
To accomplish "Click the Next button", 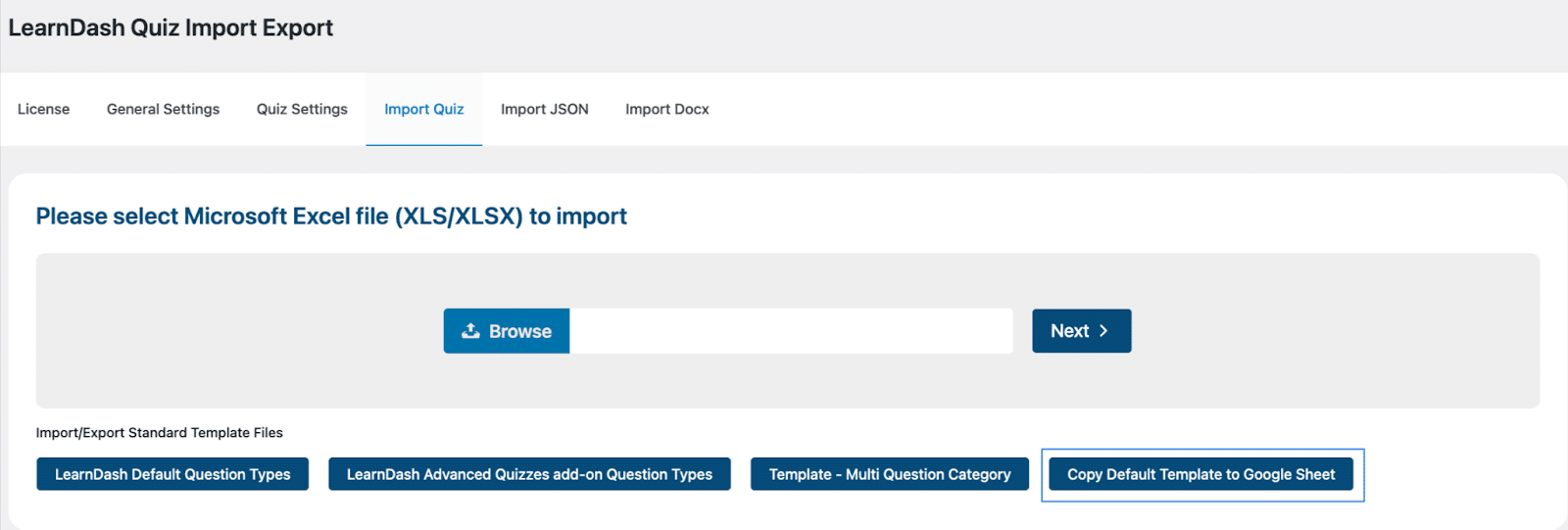I will pos(1081,331).
